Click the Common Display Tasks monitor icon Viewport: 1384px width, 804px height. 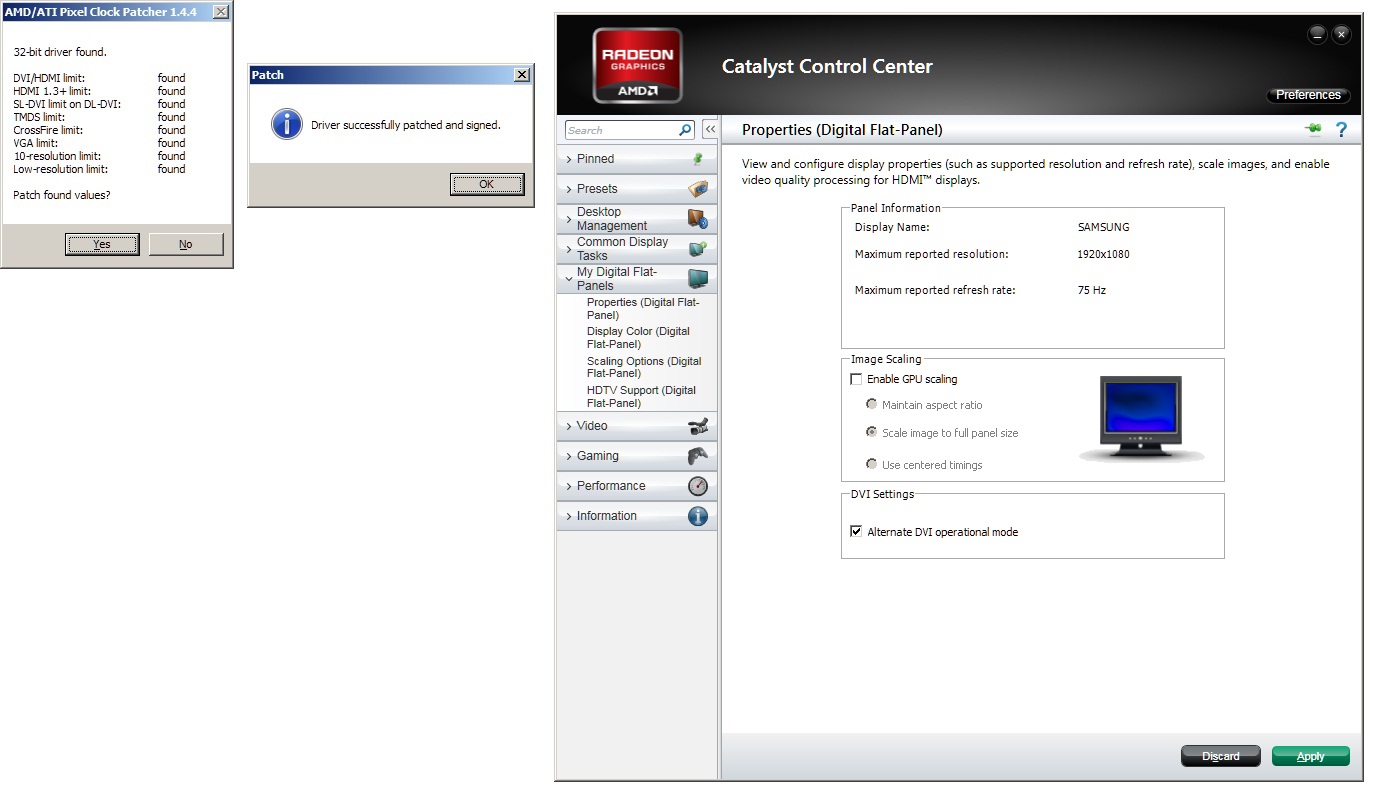698,249
